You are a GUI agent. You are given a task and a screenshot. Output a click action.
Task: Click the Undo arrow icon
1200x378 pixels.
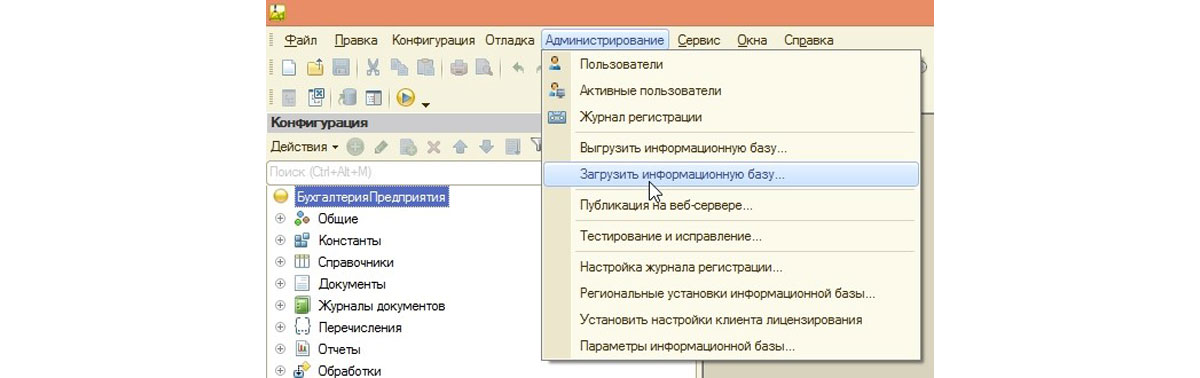[x=518, y=68]
